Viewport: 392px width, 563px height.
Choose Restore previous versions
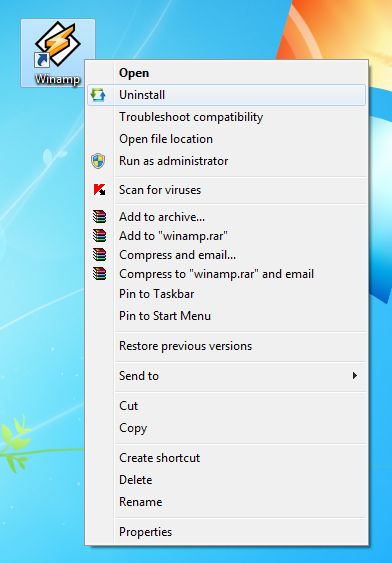[227, 346]
